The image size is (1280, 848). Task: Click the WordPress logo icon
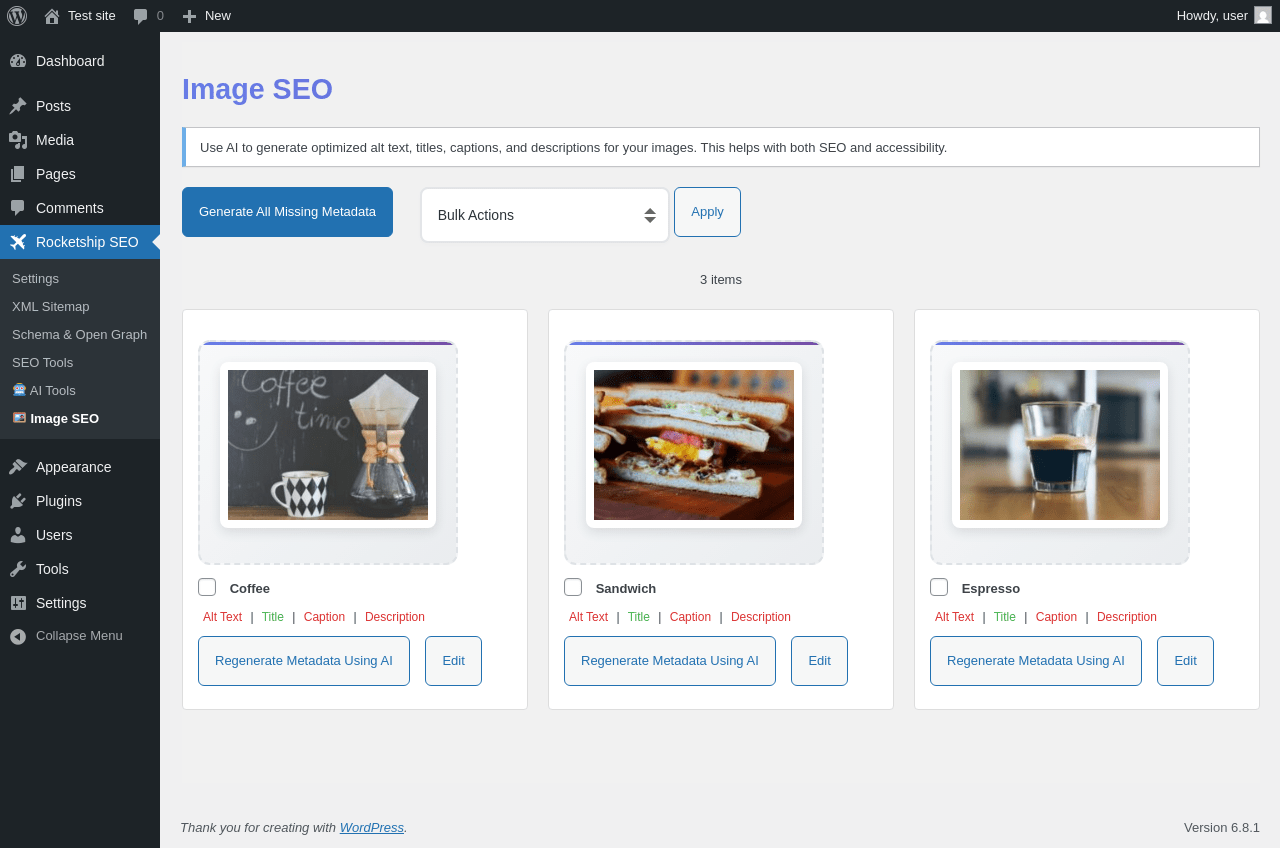[17, 16]
